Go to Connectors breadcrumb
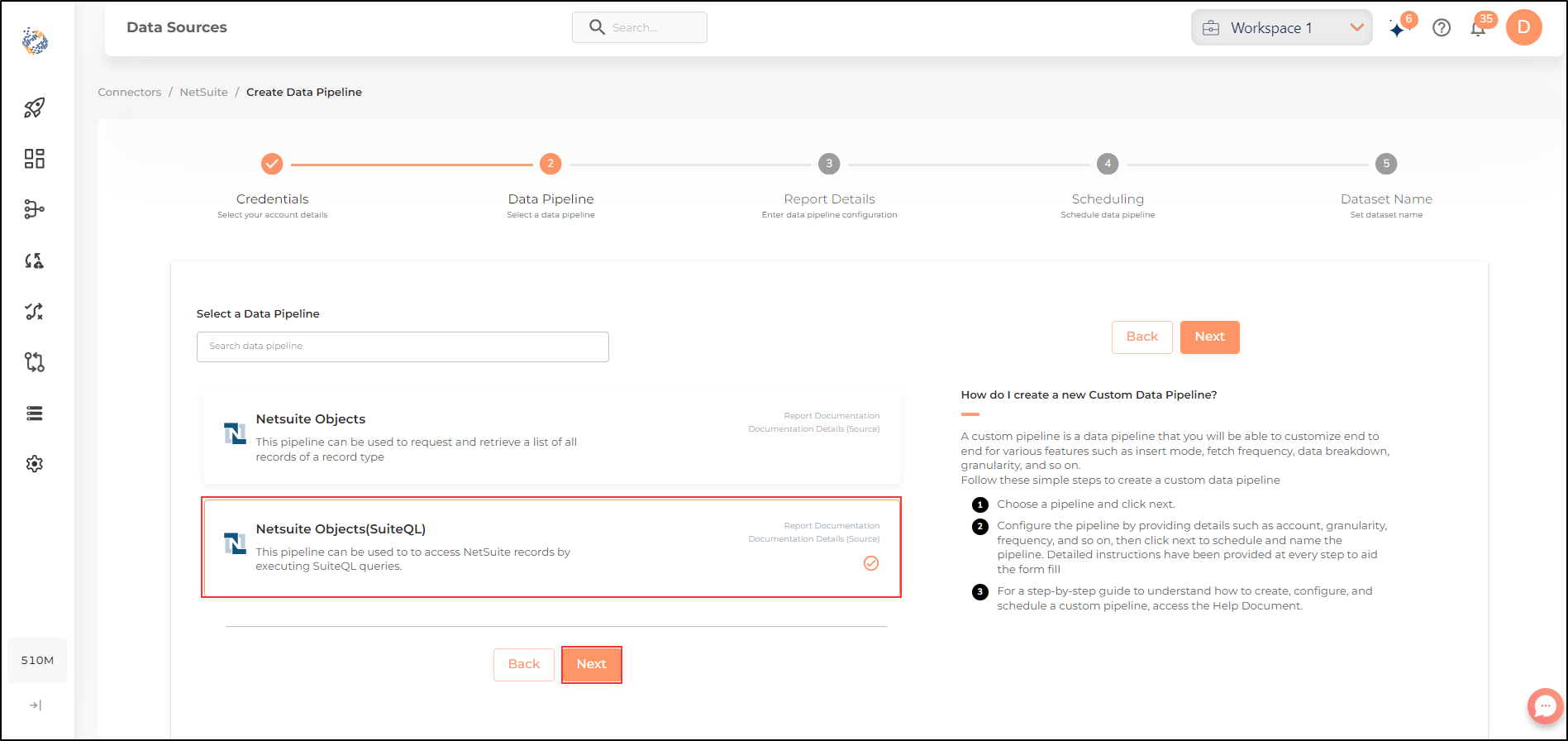 130,92
